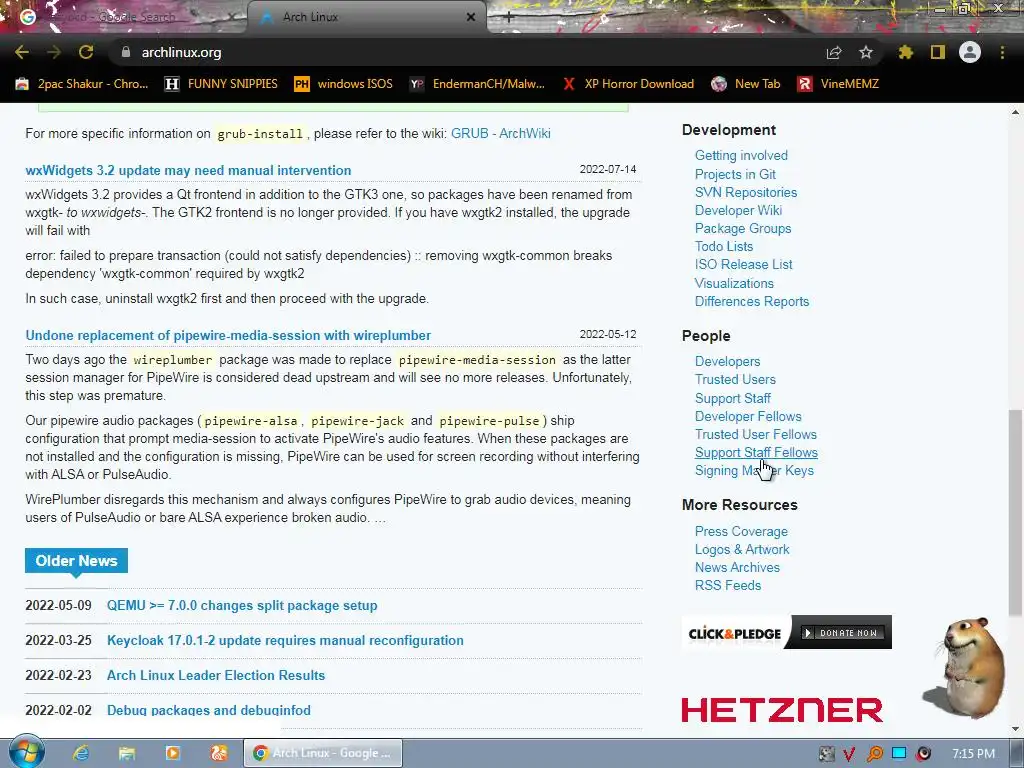Go back using the browser back arrow
Image resolution: width=1024 pixels, height=768 pixels.
tap(22, 52)
